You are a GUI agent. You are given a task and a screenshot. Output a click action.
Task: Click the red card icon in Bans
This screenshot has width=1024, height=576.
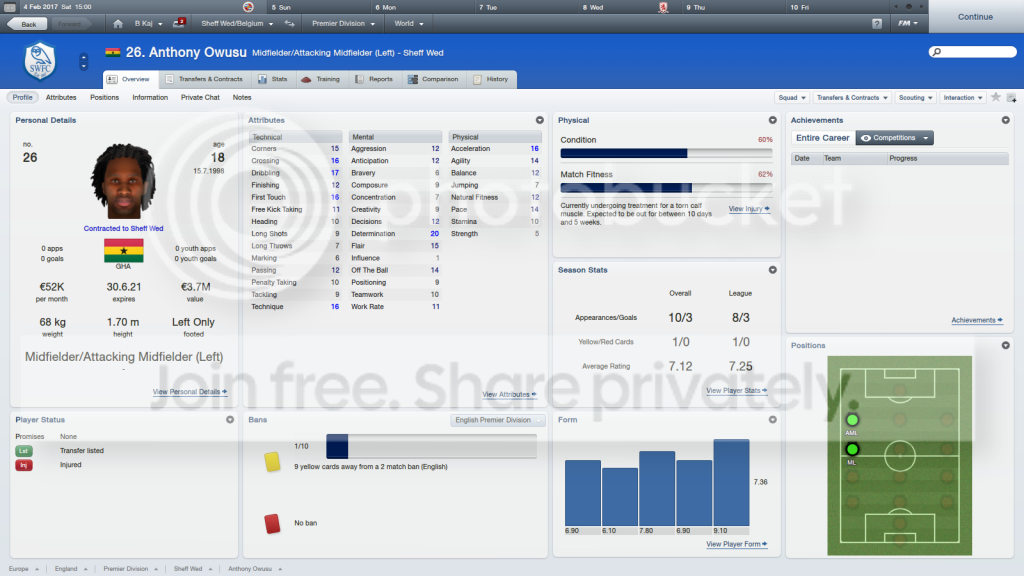[272, 523]
